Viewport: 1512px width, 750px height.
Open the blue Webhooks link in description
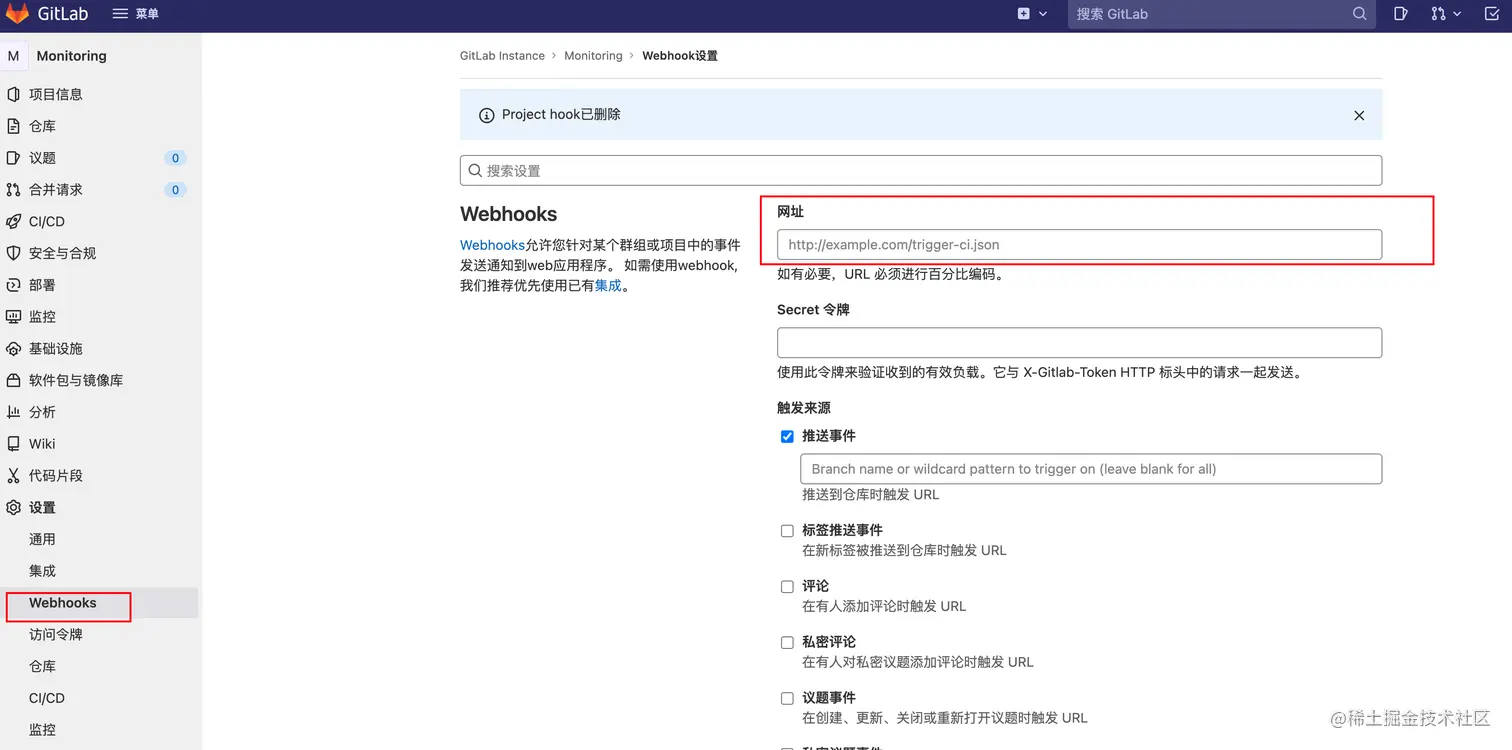coord(492,245)
